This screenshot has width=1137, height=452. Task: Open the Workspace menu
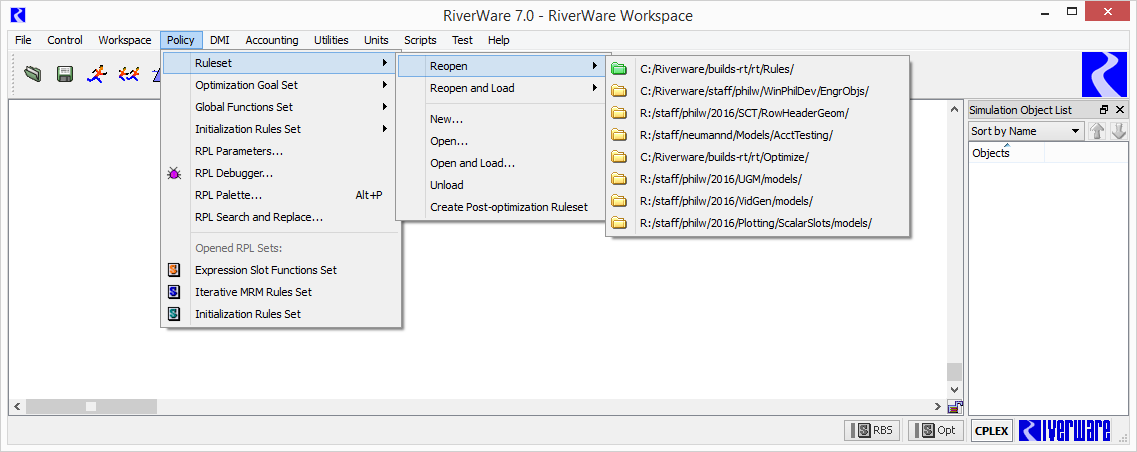point(125,40)
